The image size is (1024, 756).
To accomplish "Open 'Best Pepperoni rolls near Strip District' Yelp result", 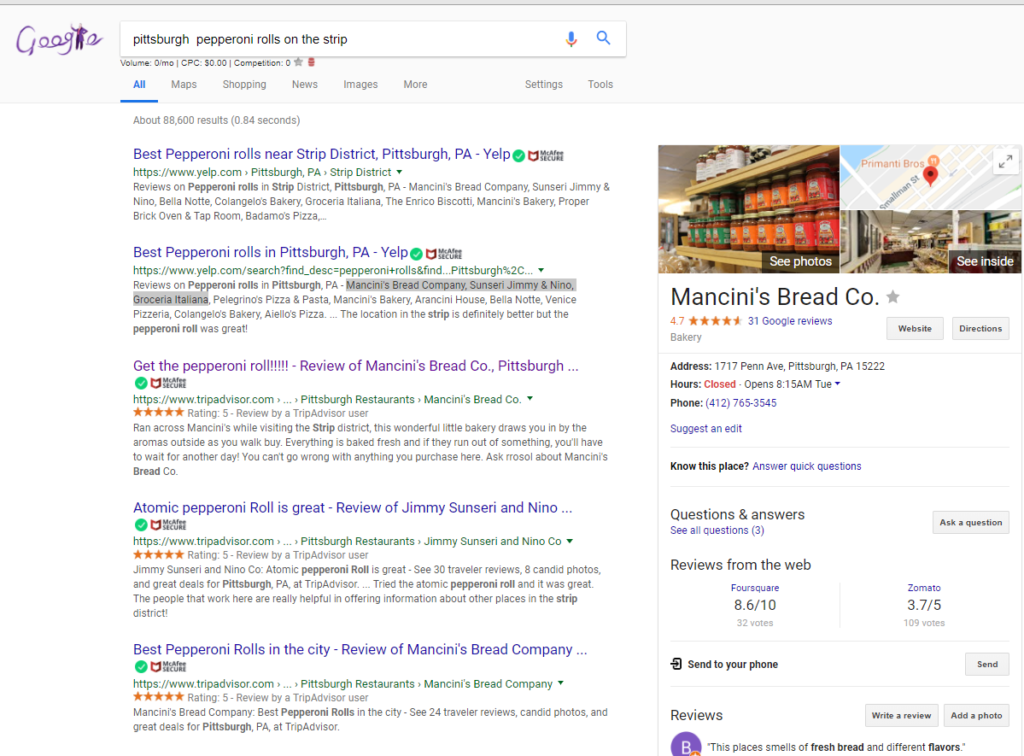I will click(321, 154).
